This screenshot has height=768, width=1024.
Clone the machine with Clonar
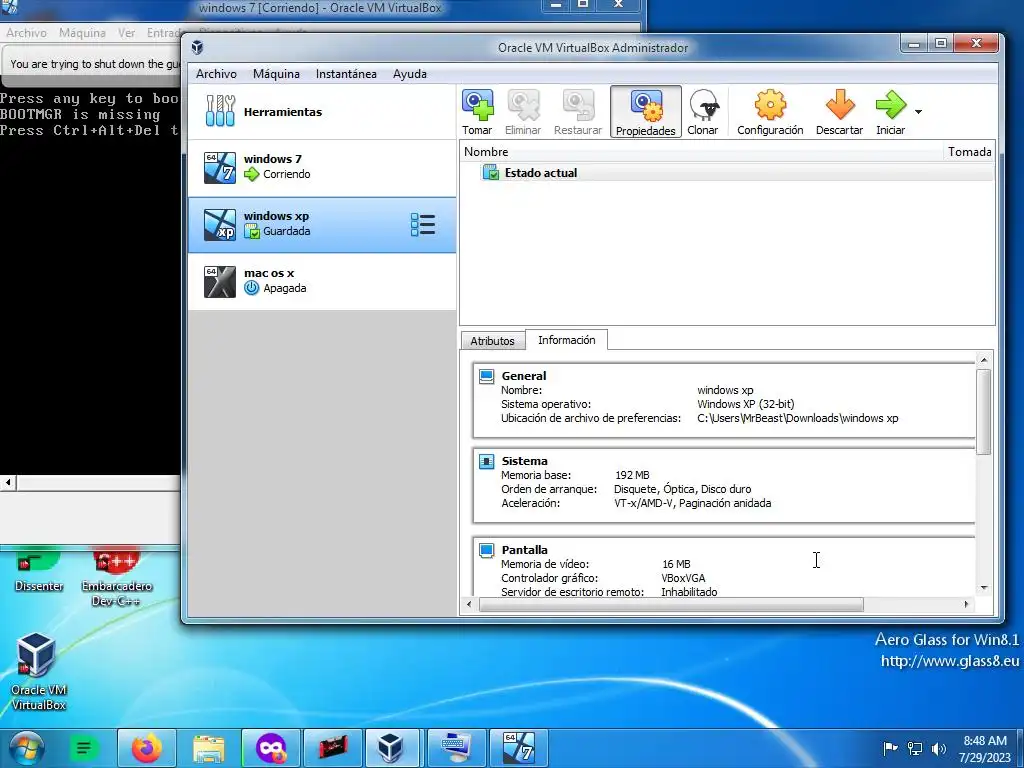pyautogui.click(x=703, y=112)
